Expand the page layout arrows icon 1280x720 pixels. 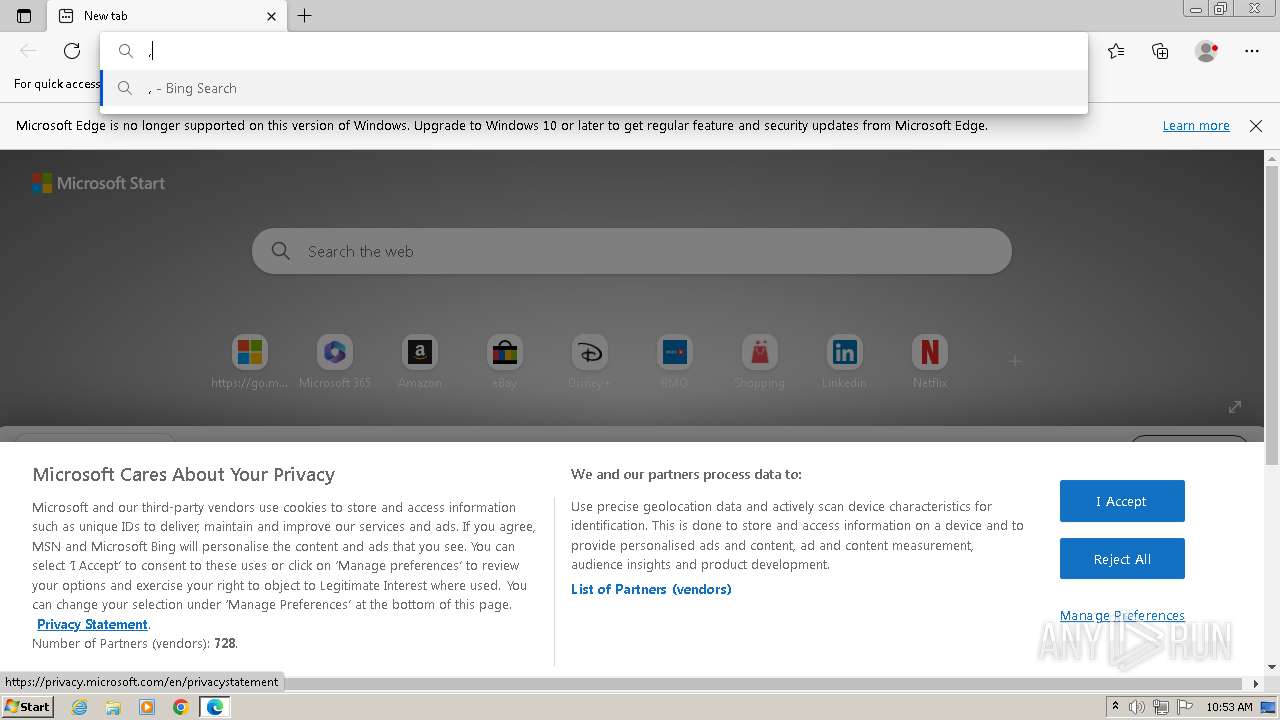[1235, 406]
